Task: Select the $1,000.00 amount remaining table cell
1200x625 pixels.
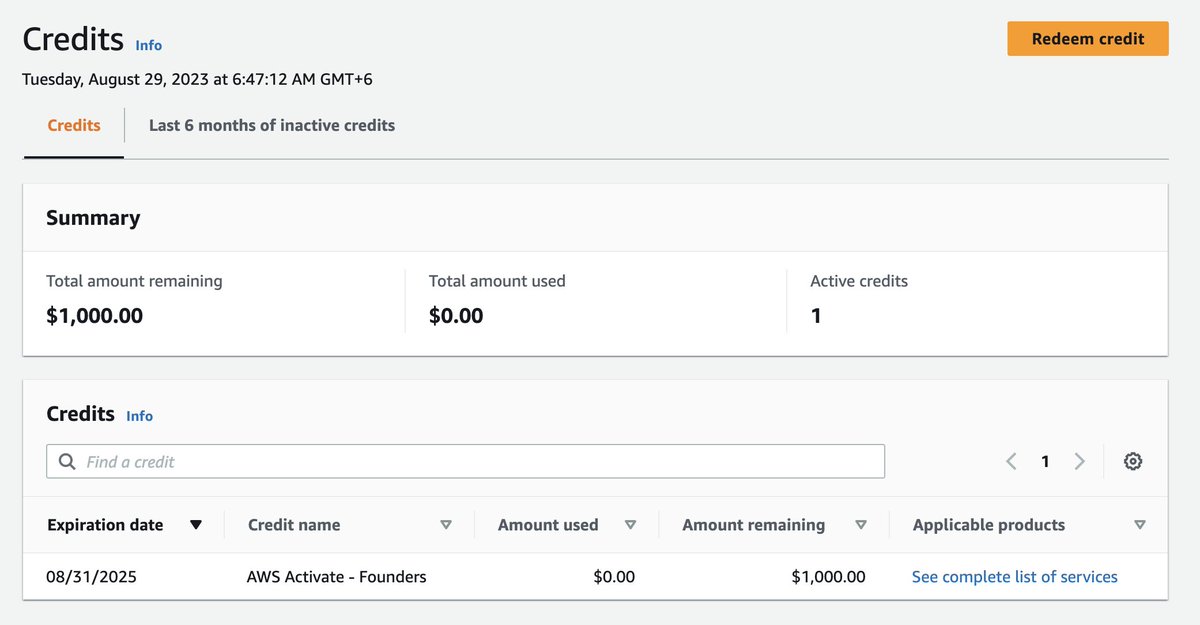Action: pyautogui.click(x=828, y=577)
